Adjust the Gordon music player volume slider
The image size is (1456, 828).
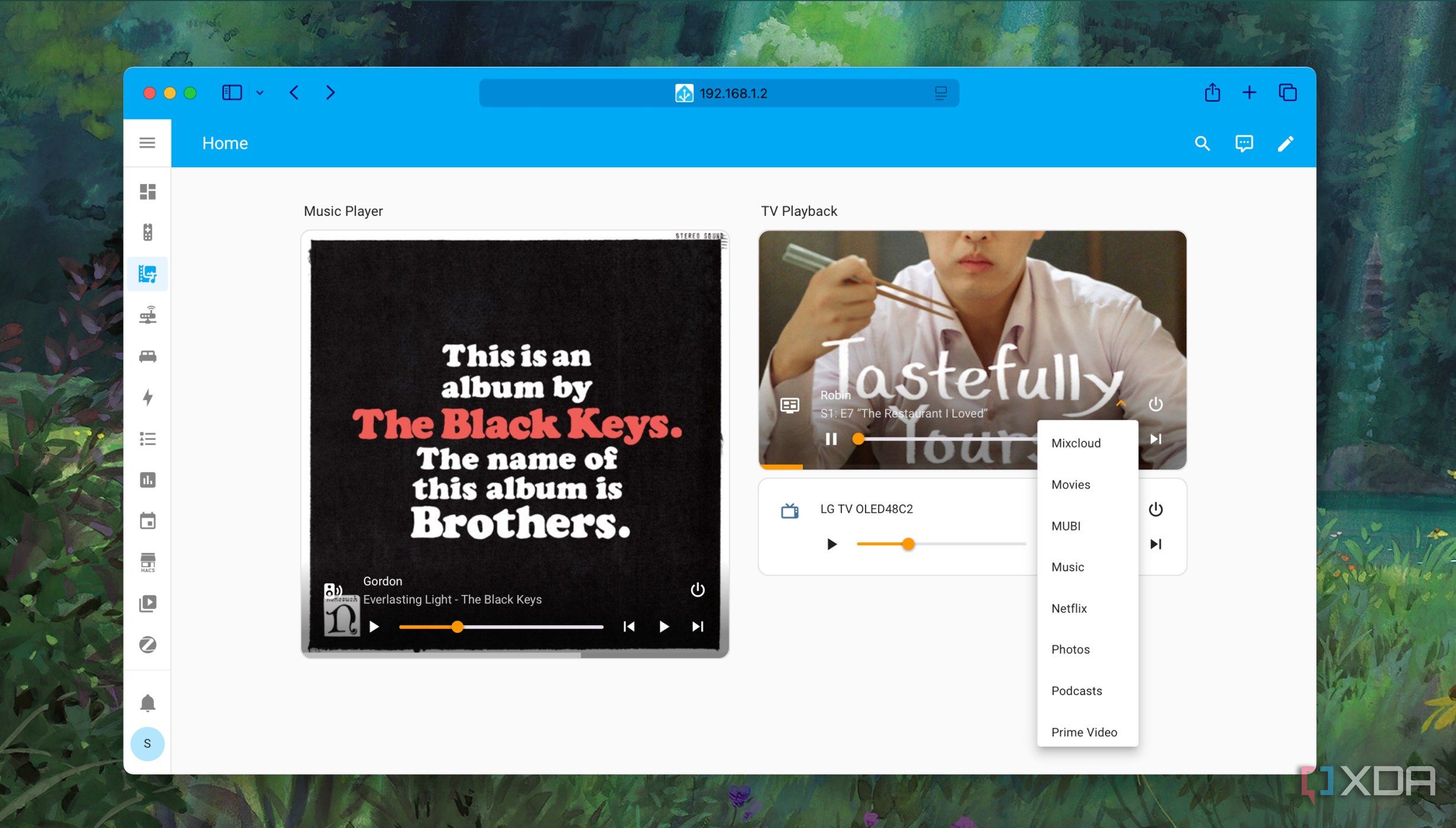pos(501,627)
